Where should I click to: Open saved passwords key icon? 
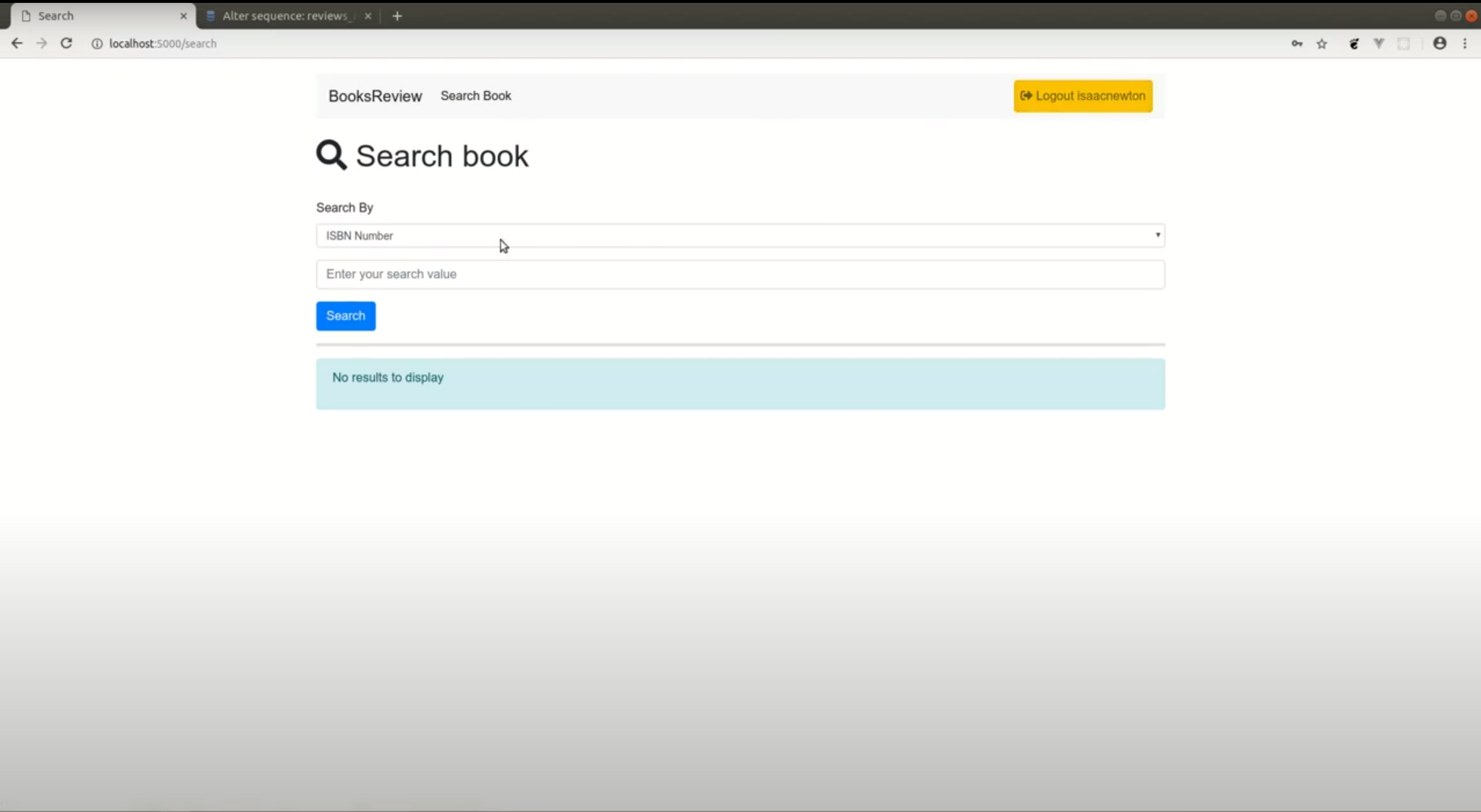tap(1296, 44)
